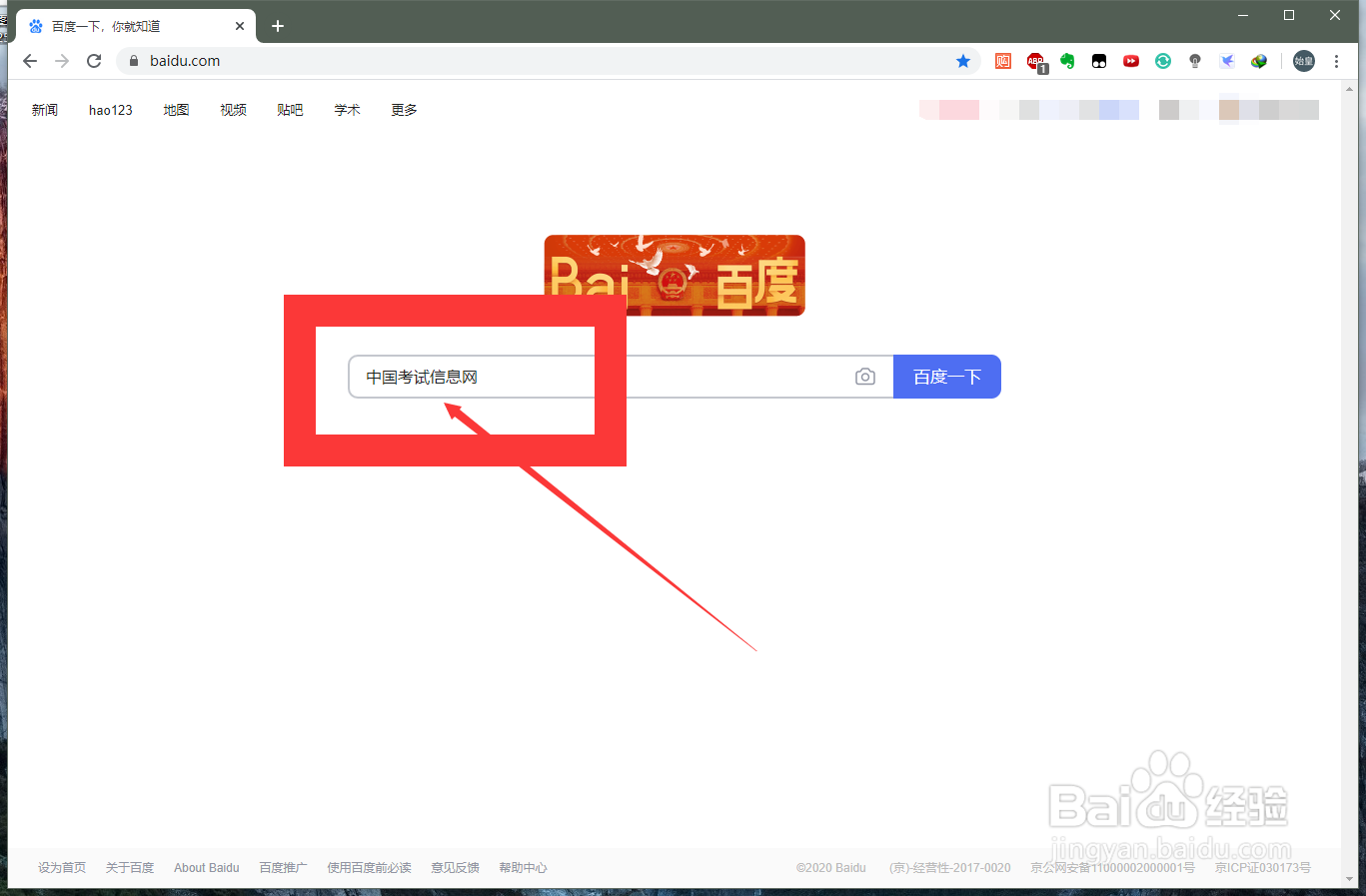Screen dimensions: 1366x896
Task: Click the browser forward arrow
Action: click(62, 61)
